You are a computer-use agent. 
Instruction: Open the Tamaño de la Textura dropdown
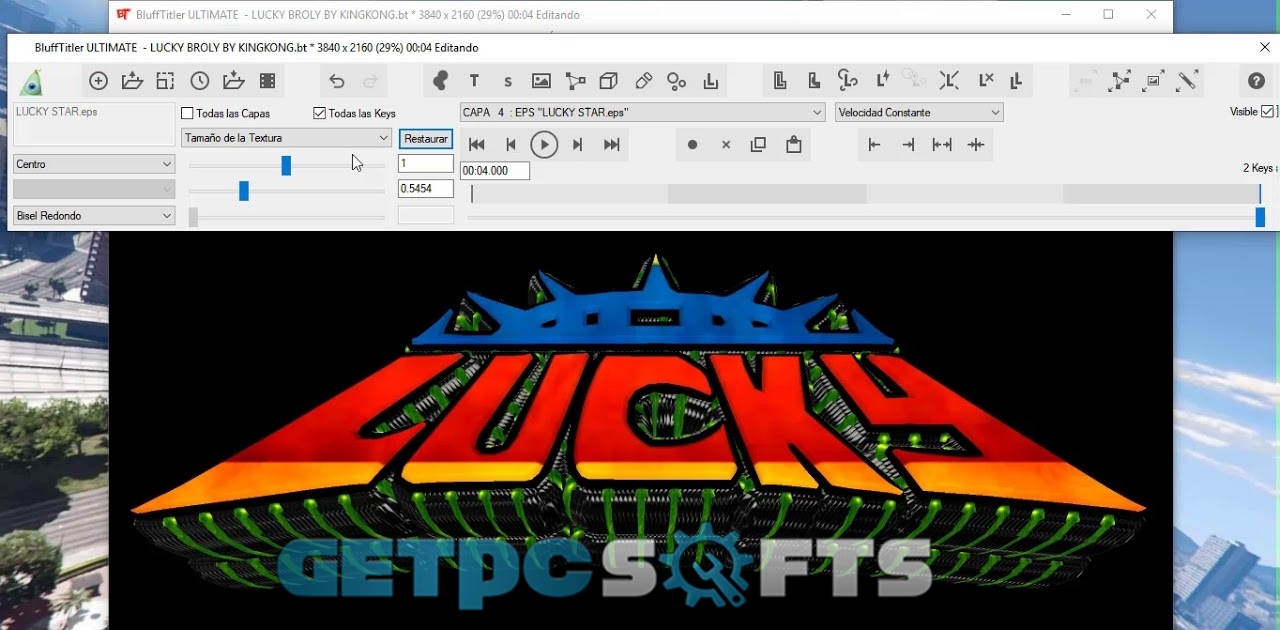[286, 138]
